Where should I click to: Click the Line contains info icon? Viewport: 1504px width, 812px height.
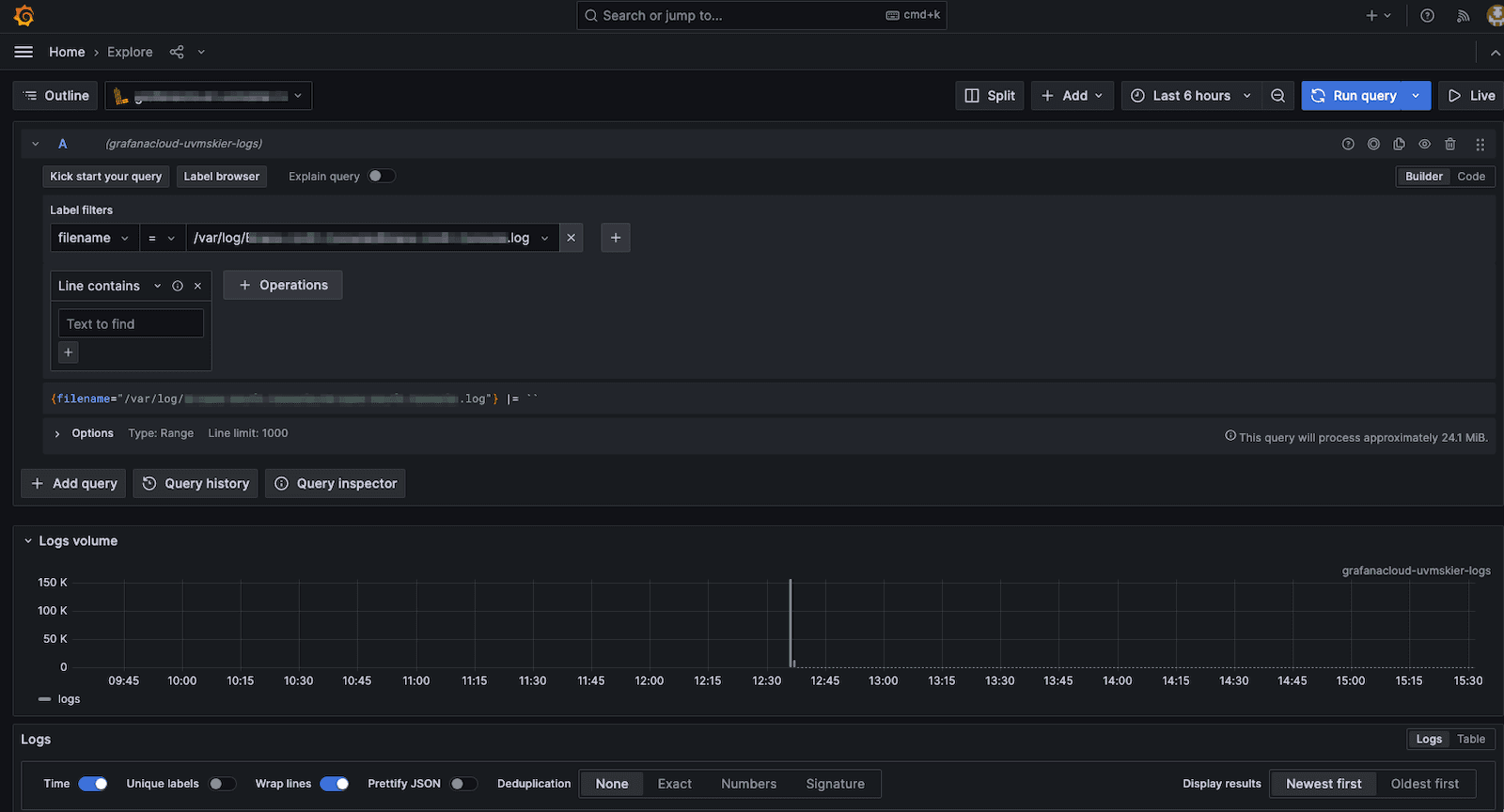(x=178, y=286)
